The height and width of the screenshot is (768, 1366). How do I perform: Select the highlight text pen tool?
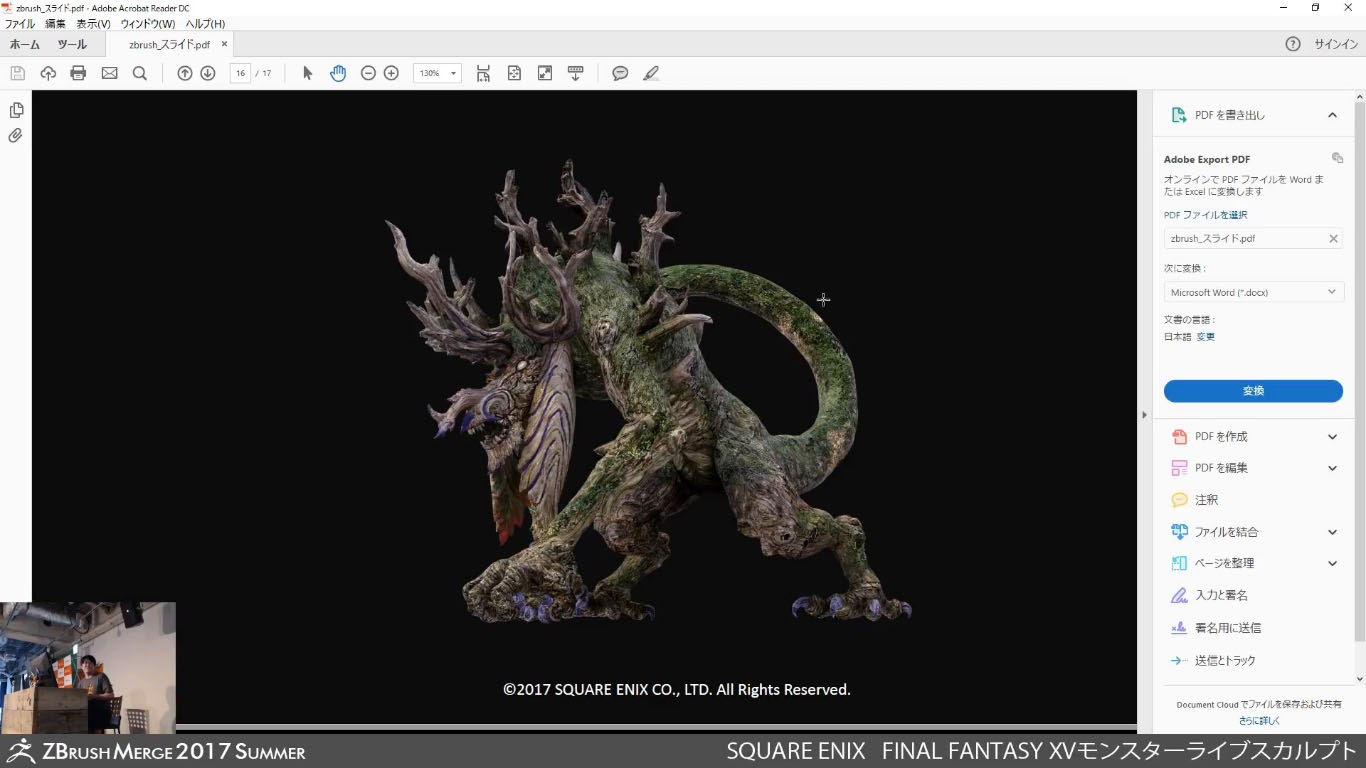[651, 73]
